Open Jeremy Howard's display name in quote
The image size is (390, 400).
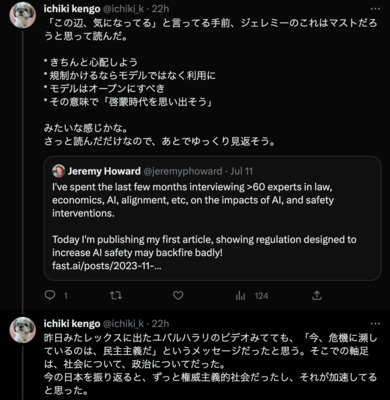[x=104, y=171]
